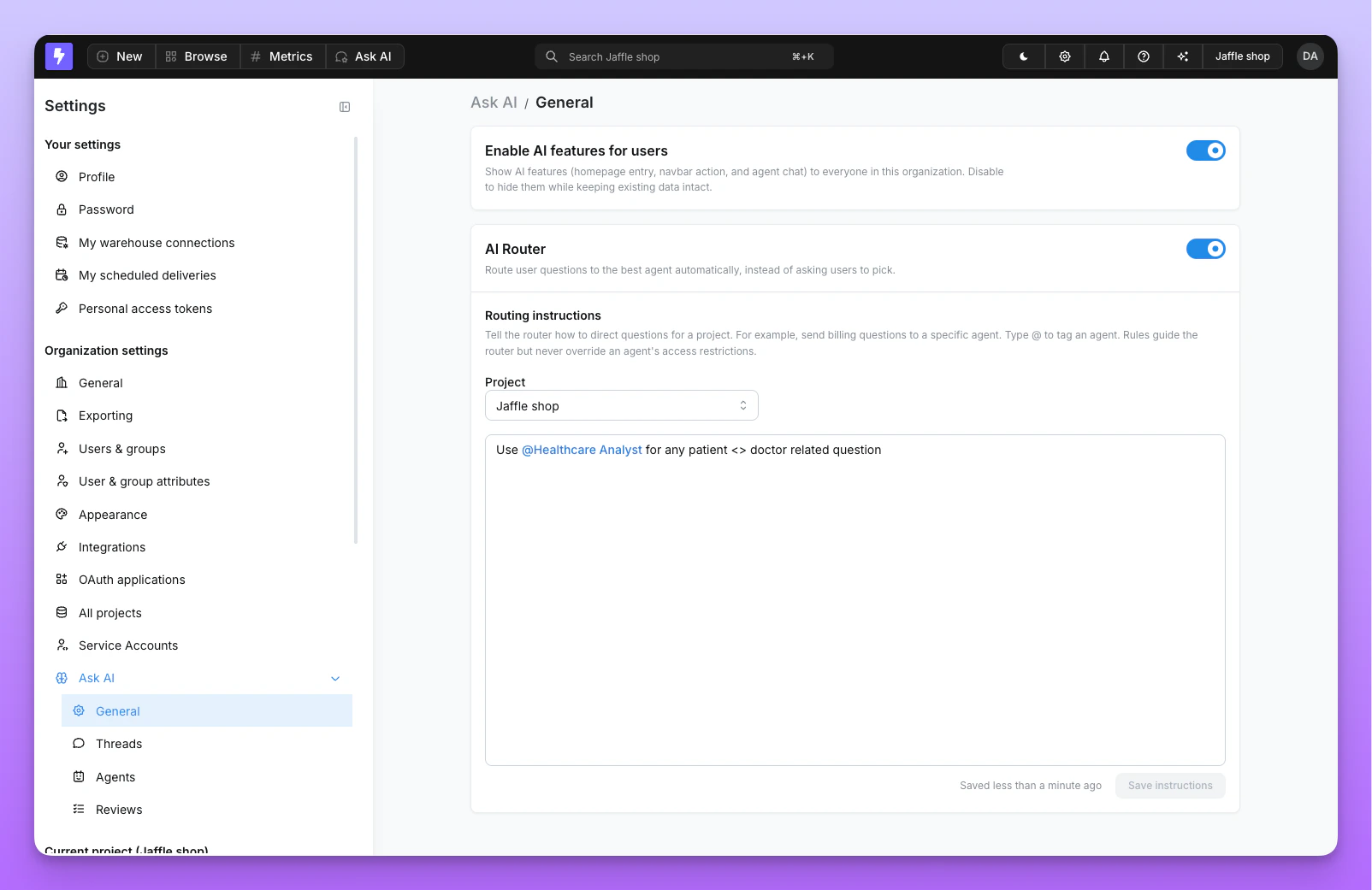
Task: Click the Ask AI sidebar section label
Action: 97,678
